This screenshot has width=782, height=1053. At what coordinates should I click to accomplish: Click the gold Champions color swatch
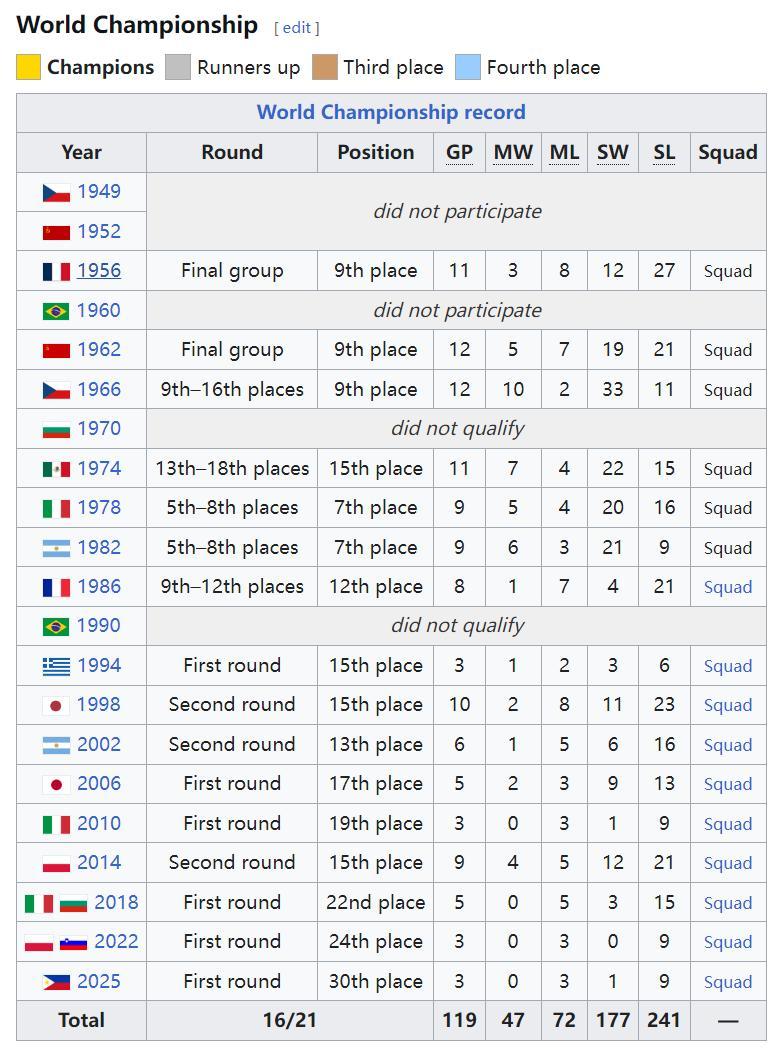click(29, 68)
